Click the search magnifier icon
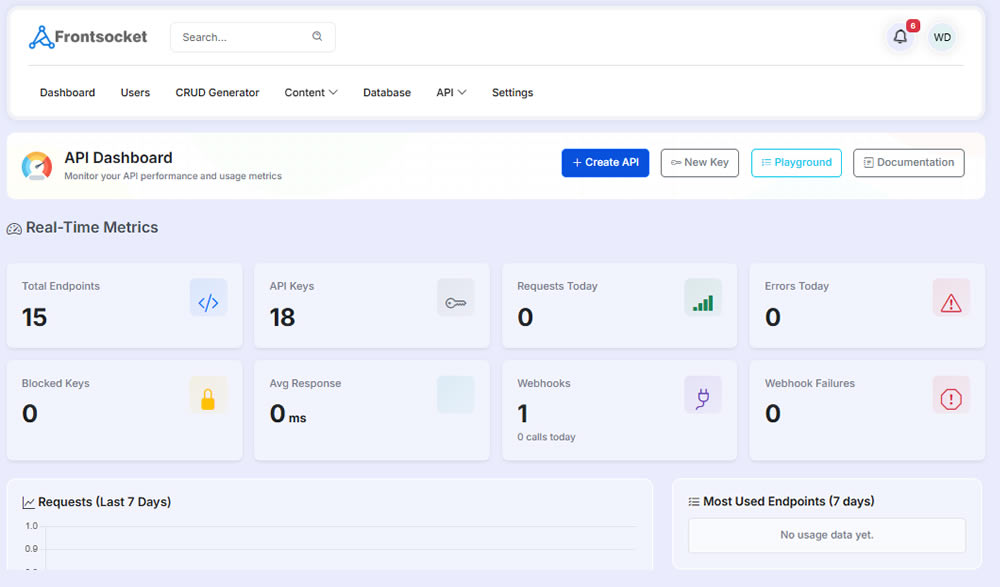Image resolution: width=1000 pixels, height=587 pixels. 317,37
